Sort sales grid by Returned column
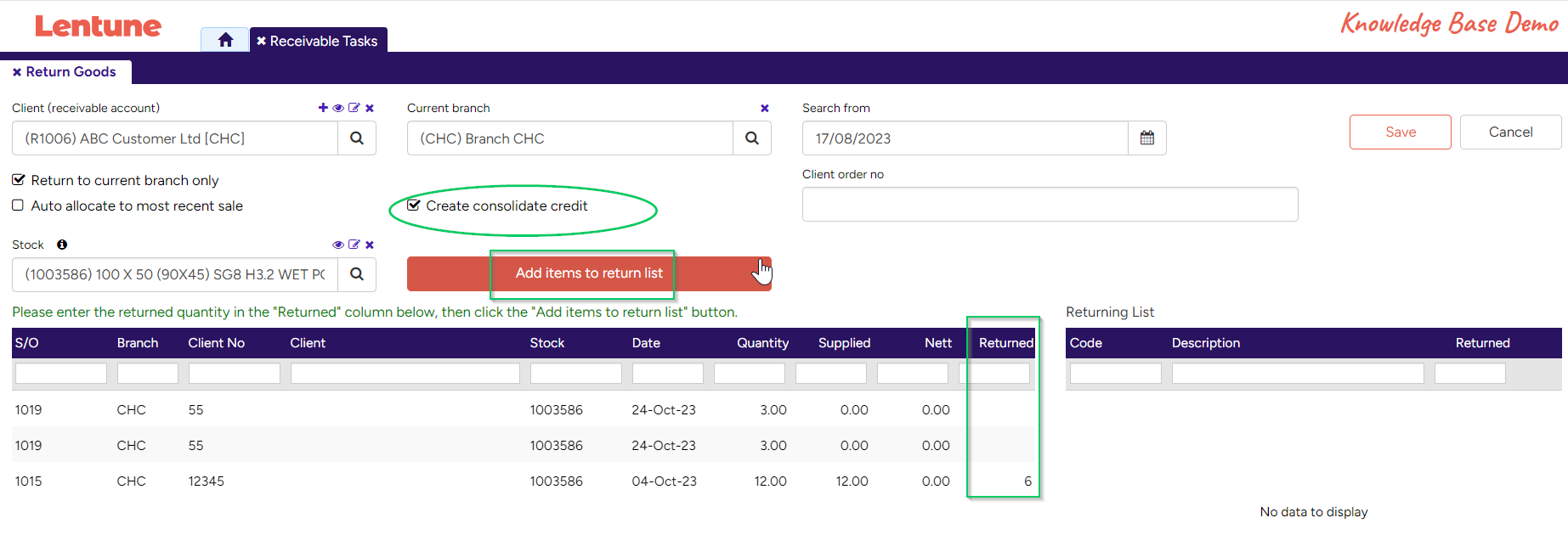 [1006, 343]
